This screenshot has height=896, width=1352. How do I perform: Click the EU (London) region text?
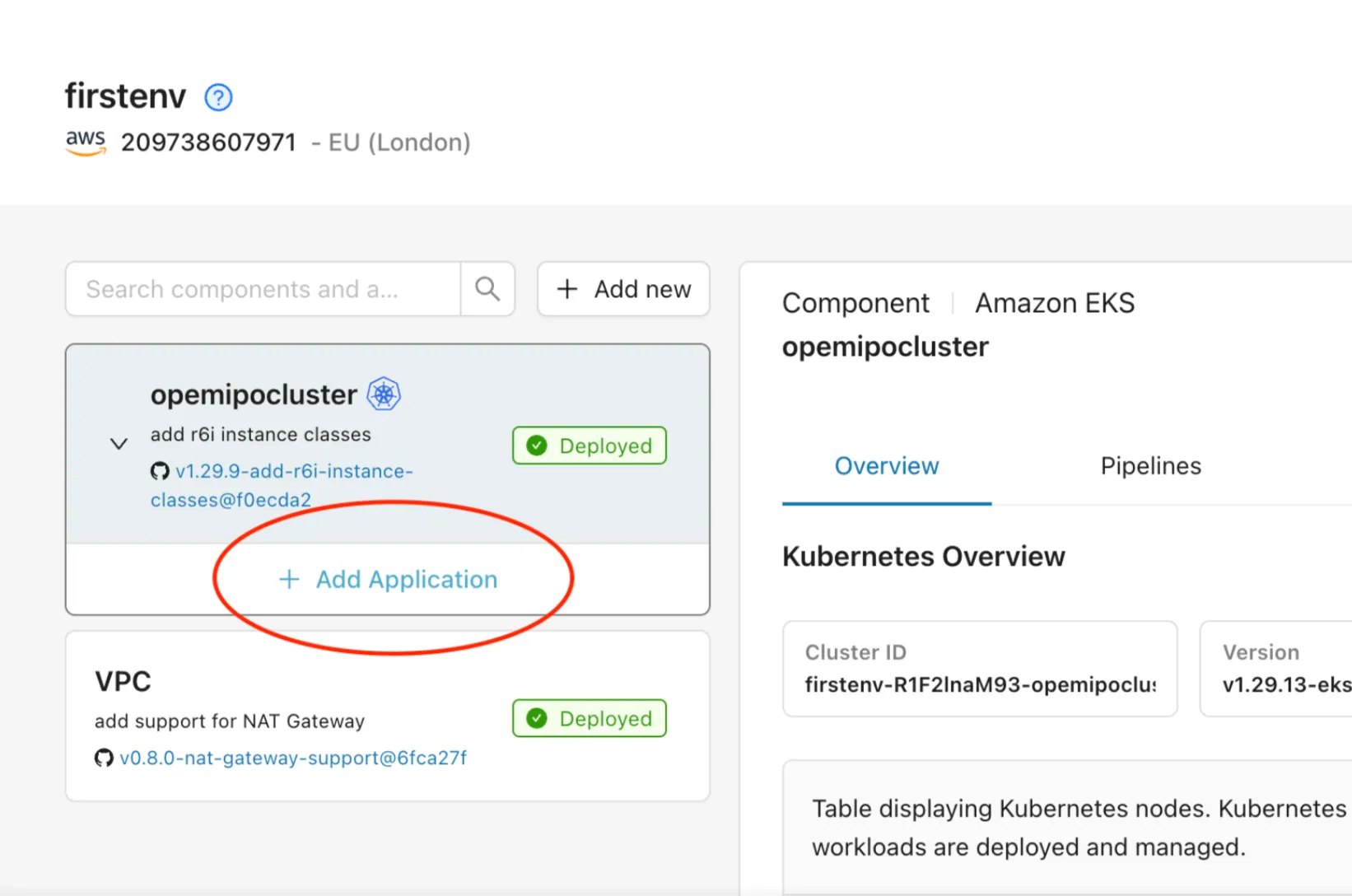pyautogui.click(x=399, y=142)
